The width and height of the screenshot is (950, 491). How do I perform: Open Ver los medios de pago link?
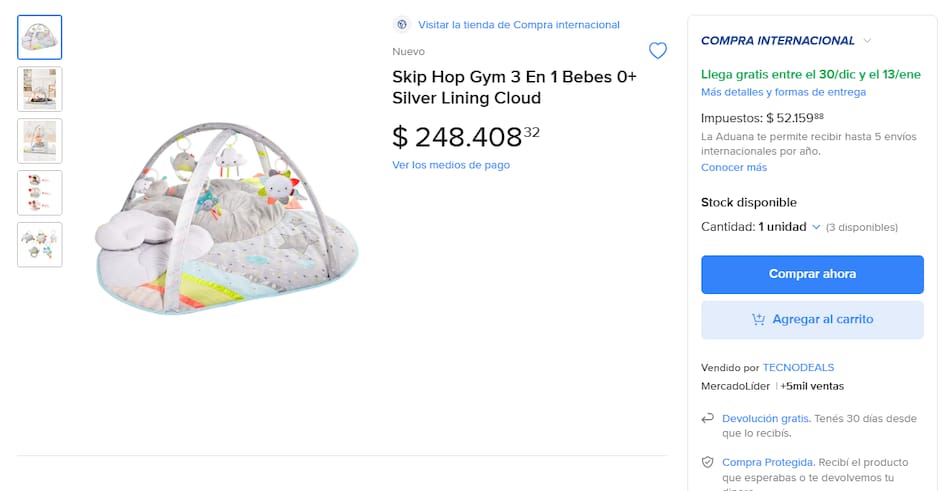point(450,165)
